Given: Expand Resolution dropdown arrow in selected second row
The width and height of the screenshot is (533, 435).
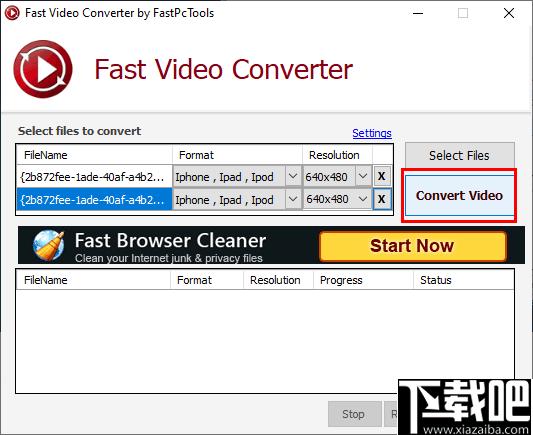Looking at the screenshot, I should tap(363, 199).
